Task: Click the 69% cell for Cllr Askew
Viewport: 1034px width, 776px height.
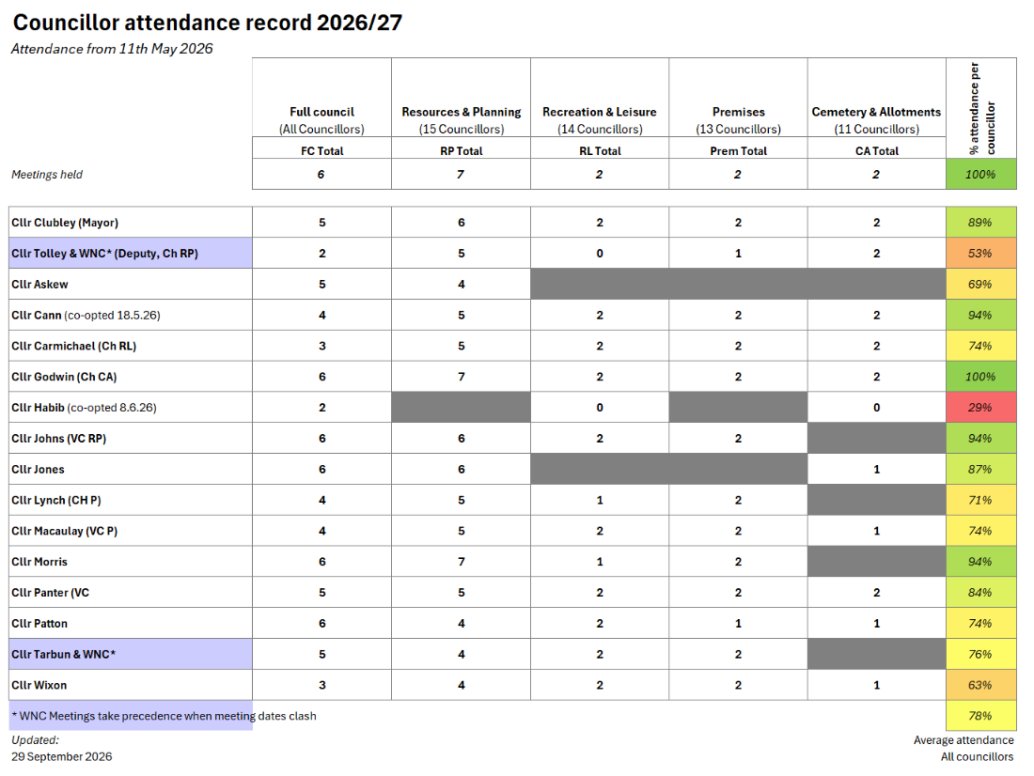Action: [981, 284]
